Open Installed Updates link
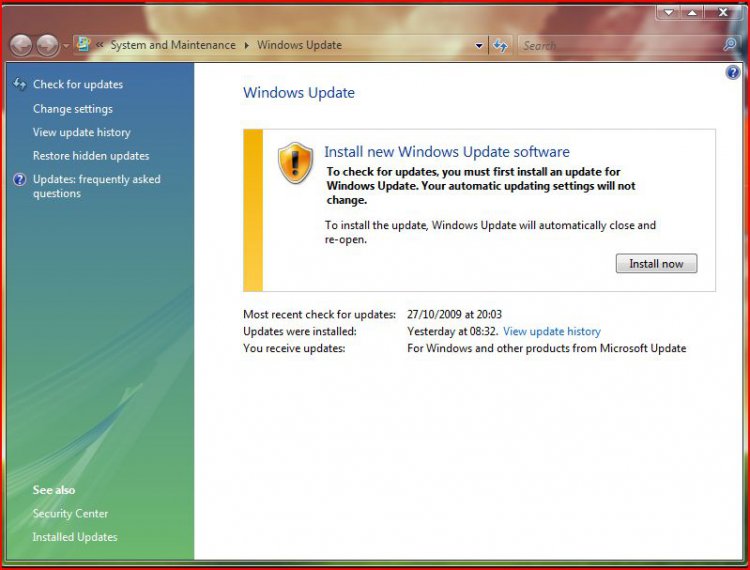This screenshot has height=570, width=750. pos(75,537)
